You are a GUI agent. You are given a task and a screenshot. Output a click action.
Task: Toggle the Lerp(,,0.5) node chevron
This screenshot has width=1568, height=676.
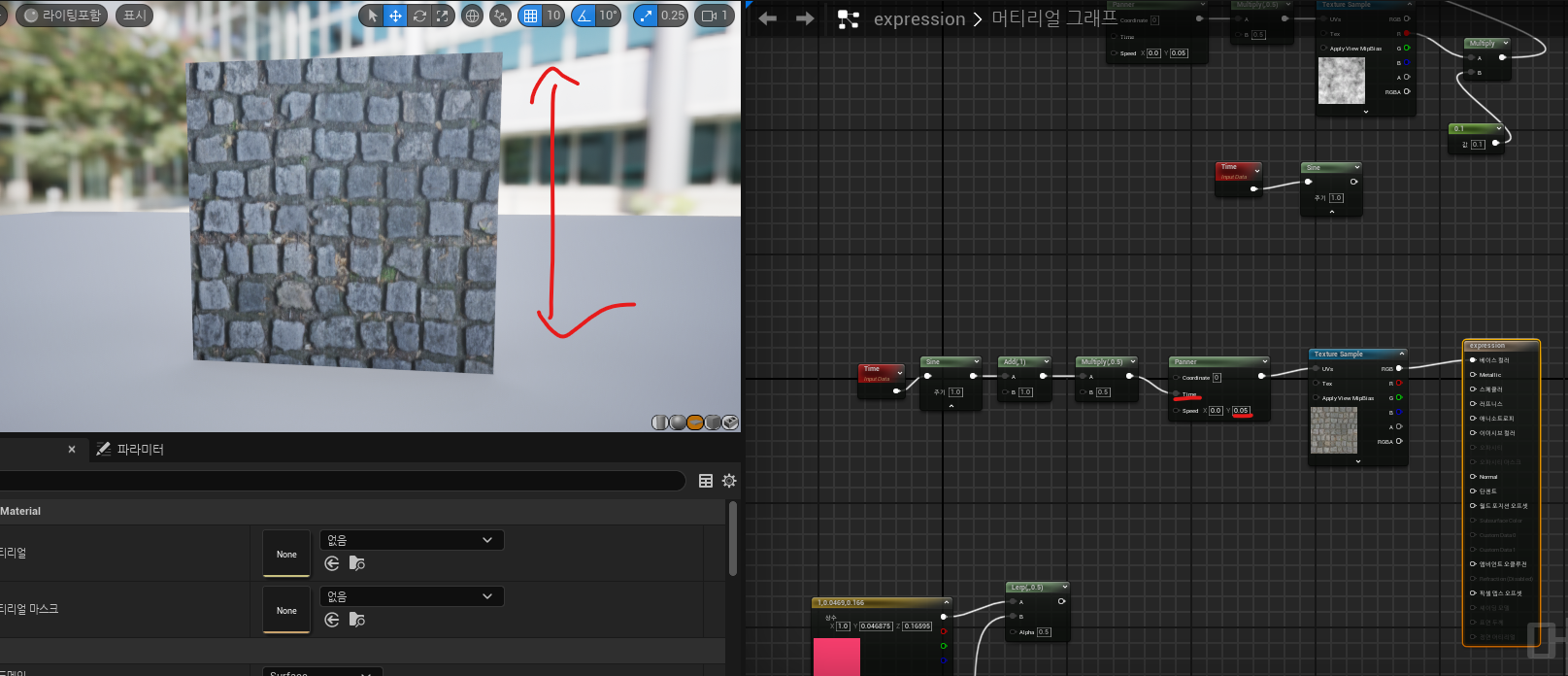1064,587
